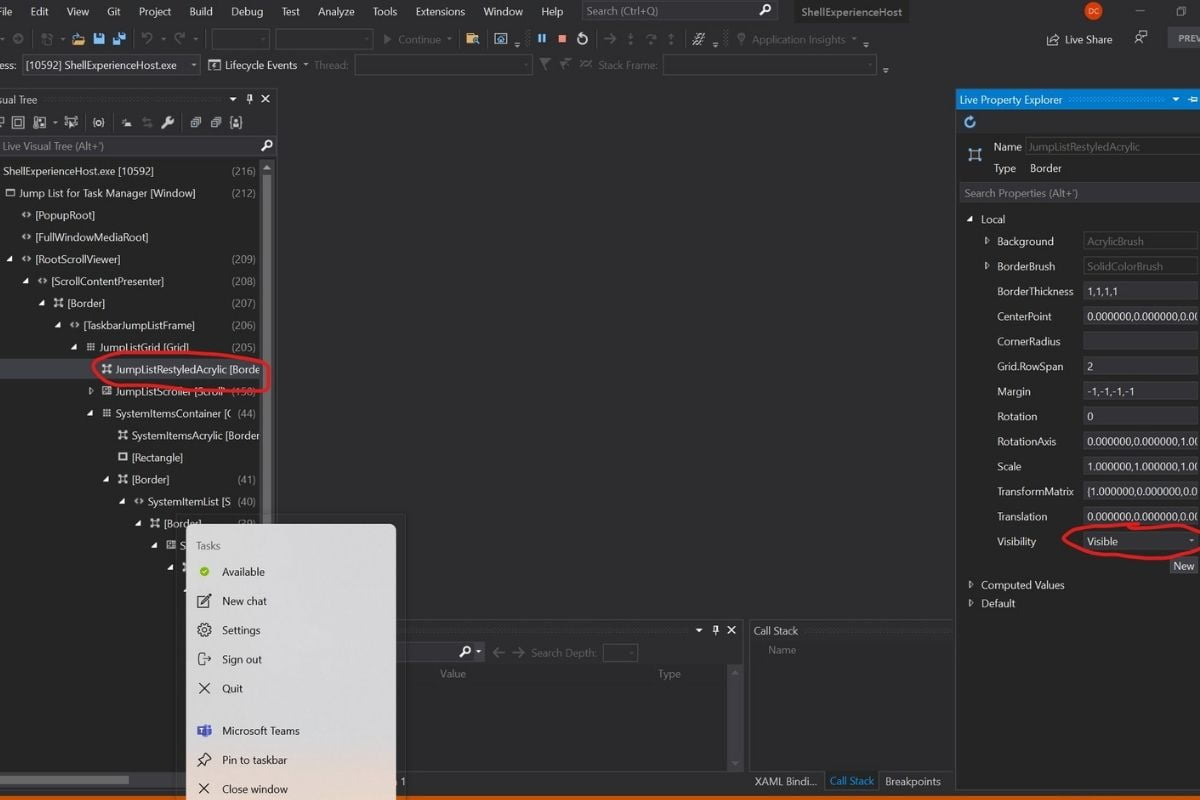The width and height of the screenshot is (1200, 800).
Task: Switch to the Breakpoints tab
Action: click(x=913, y=781)
